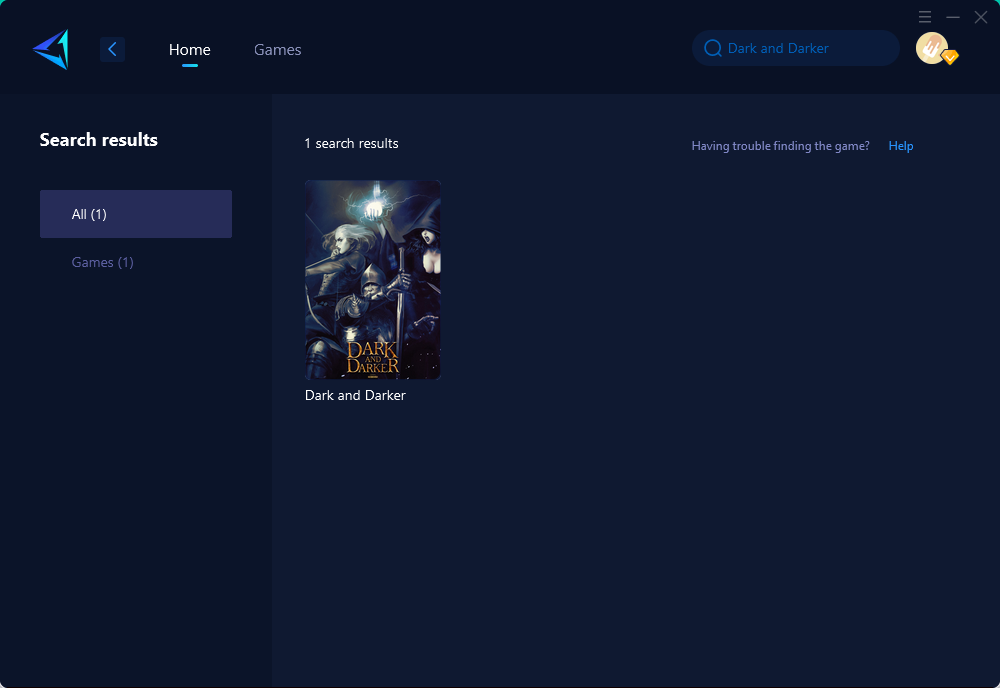
Task: Click the Help link
Action: [901, 146]
